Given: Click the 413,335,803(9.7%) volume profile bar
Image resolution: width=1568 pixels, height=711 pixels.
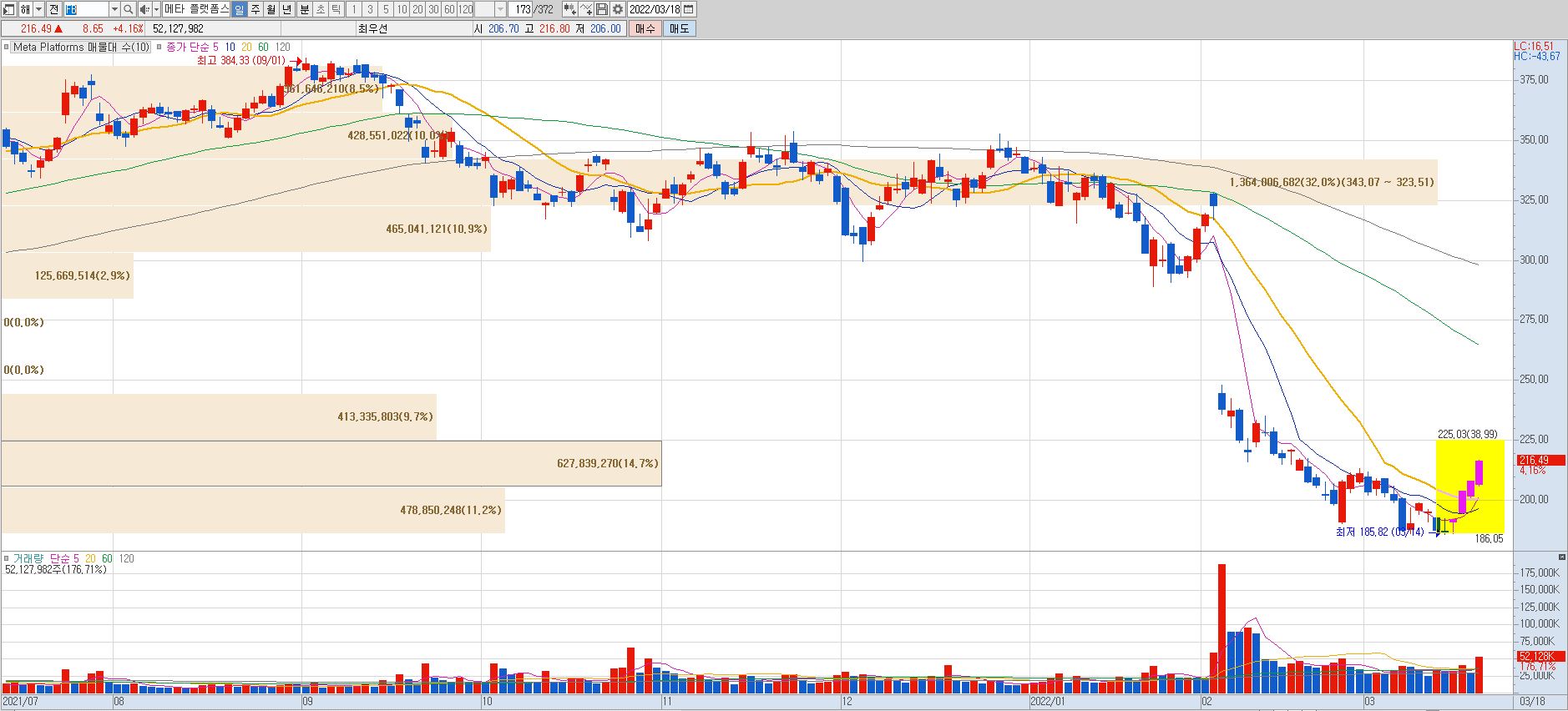Looking at the screenshot, I should (218, 416).
